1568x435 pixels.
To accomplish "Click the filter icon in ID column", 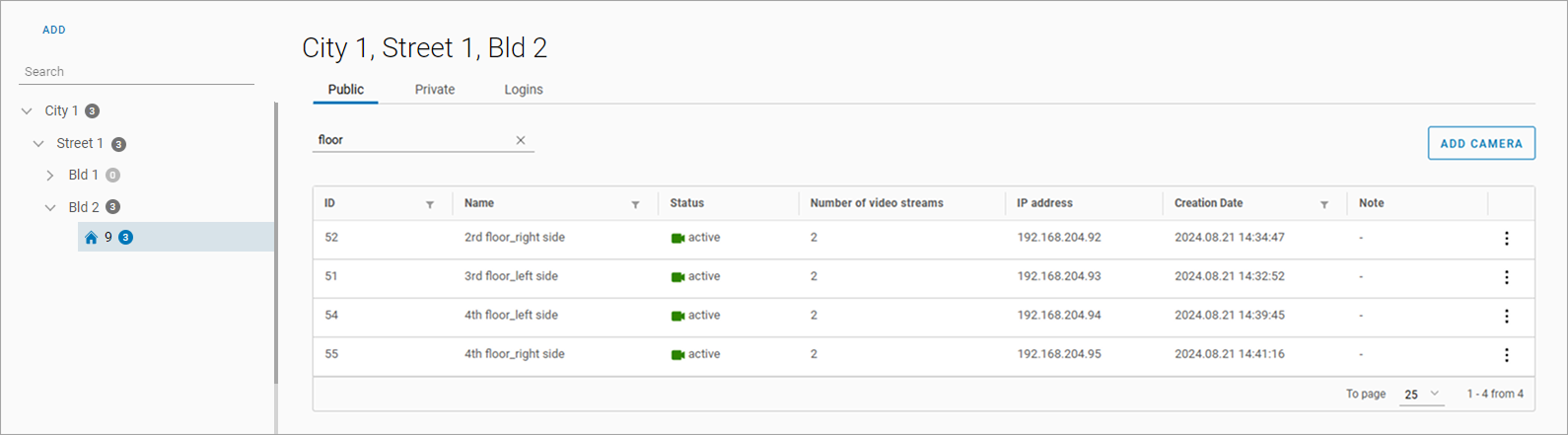I will pyautogui.click(x=430, y=204).
